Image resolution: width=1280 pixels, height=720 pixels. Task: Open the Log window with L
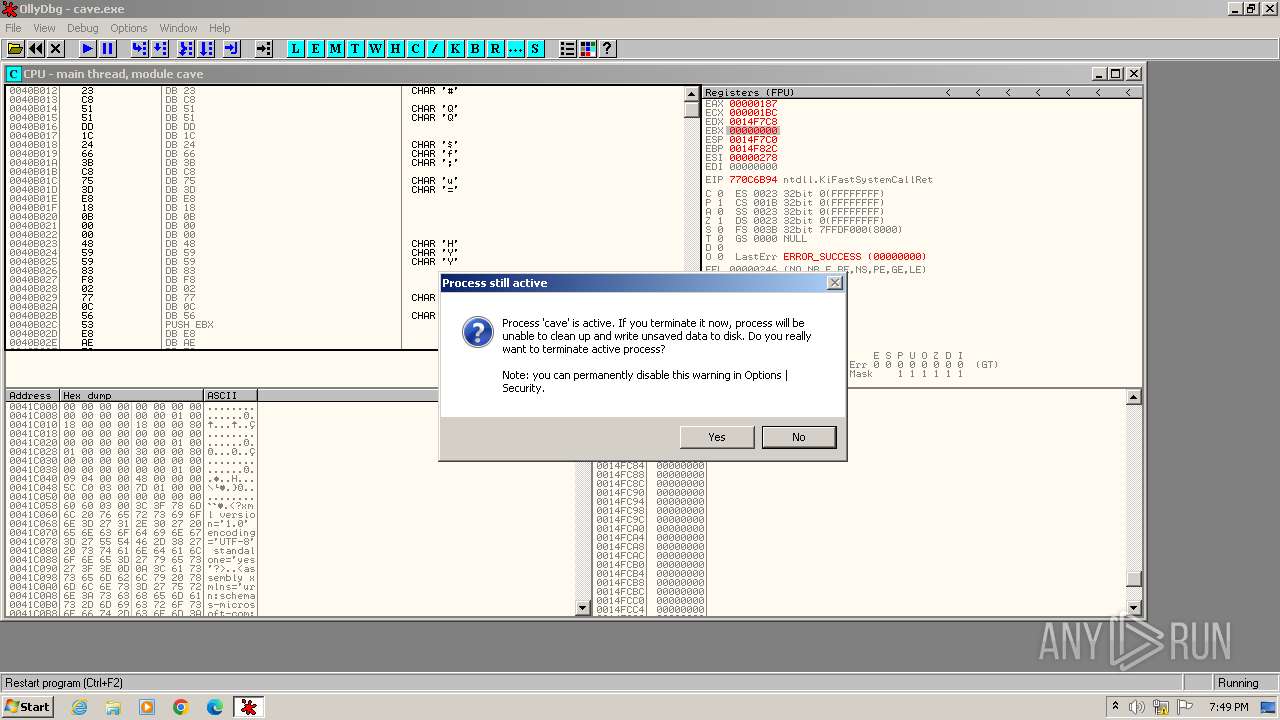pos(295,48)
